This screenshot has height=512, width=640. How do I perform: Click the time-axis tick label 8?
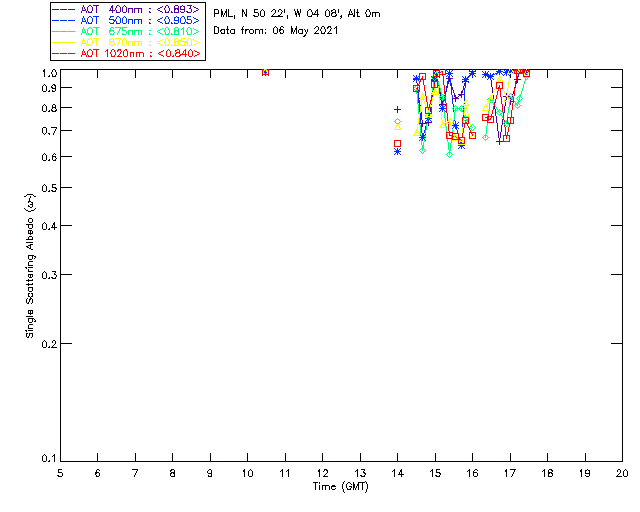point(173,473)
